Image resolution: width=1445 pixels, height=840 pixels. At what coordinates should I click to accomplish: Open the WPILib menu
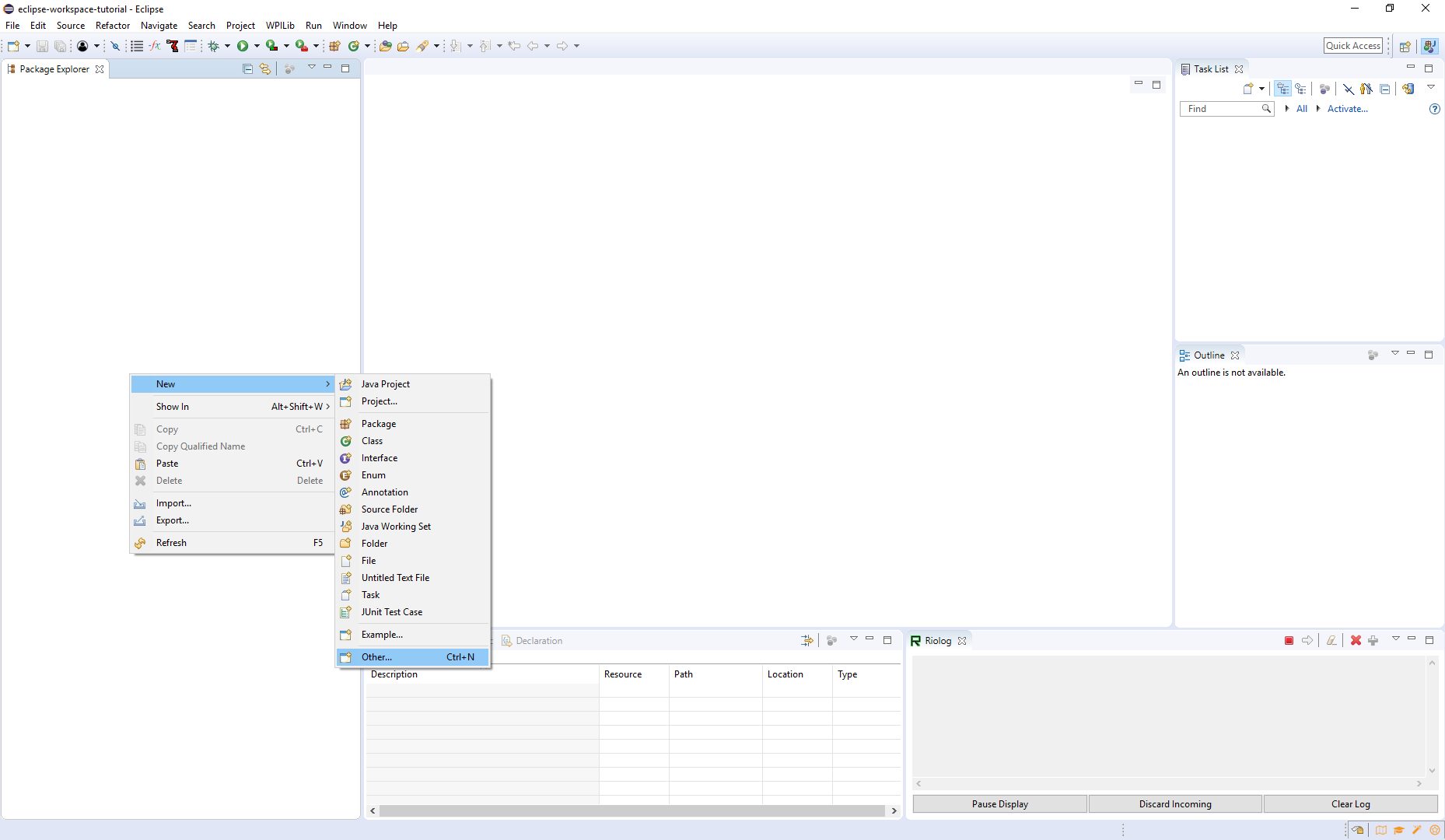280,25
